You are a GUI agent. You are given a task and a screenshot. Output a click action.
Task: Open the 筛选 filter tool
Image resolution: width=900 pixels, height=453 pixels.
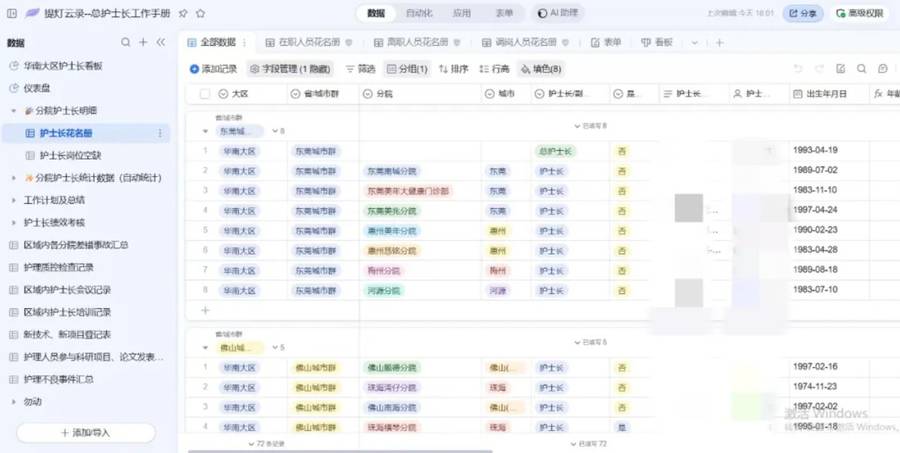[360, 69]
